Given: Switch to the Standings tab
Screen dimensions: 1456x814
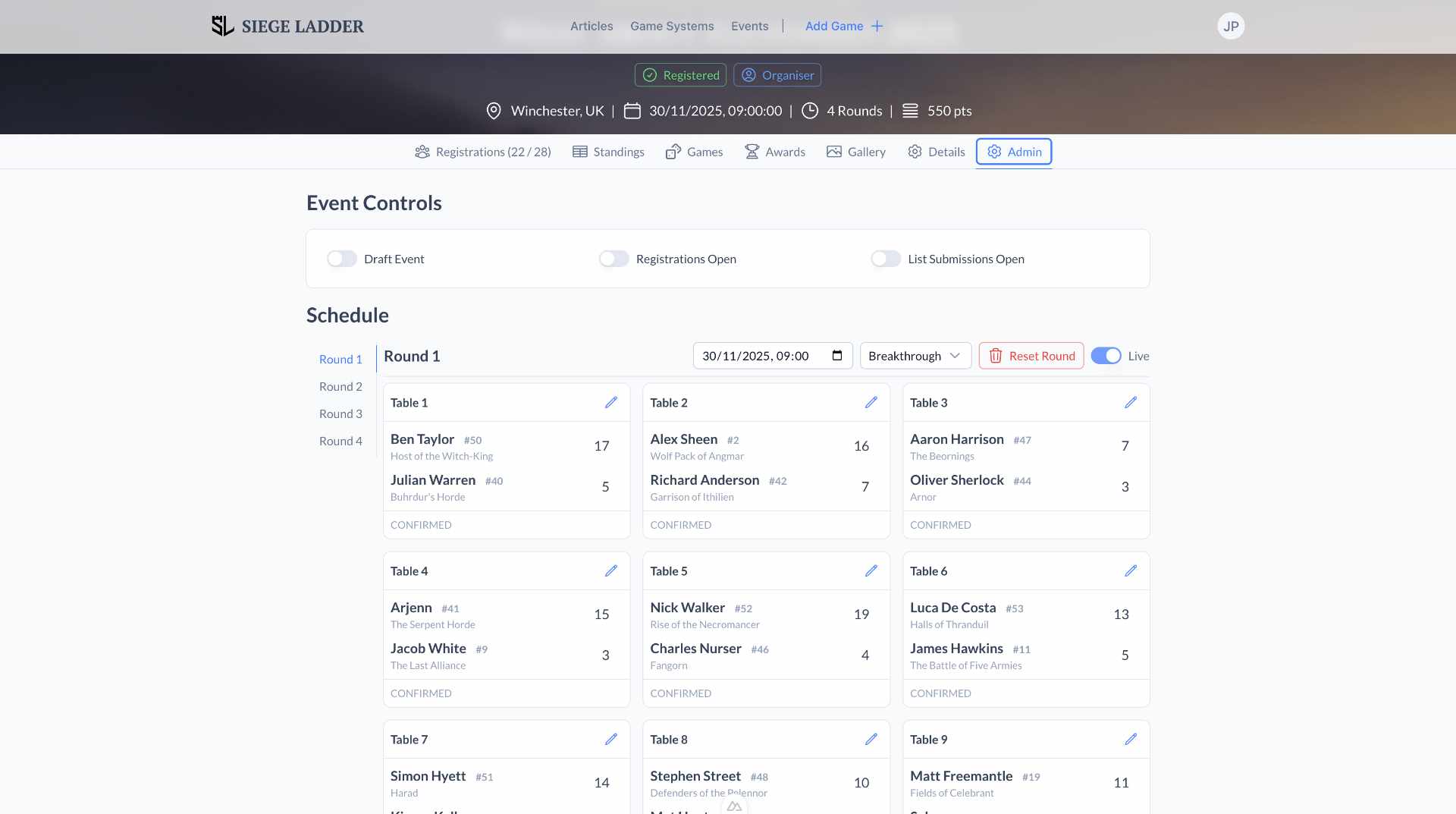Looking at the screenshot, I should 608,152.
